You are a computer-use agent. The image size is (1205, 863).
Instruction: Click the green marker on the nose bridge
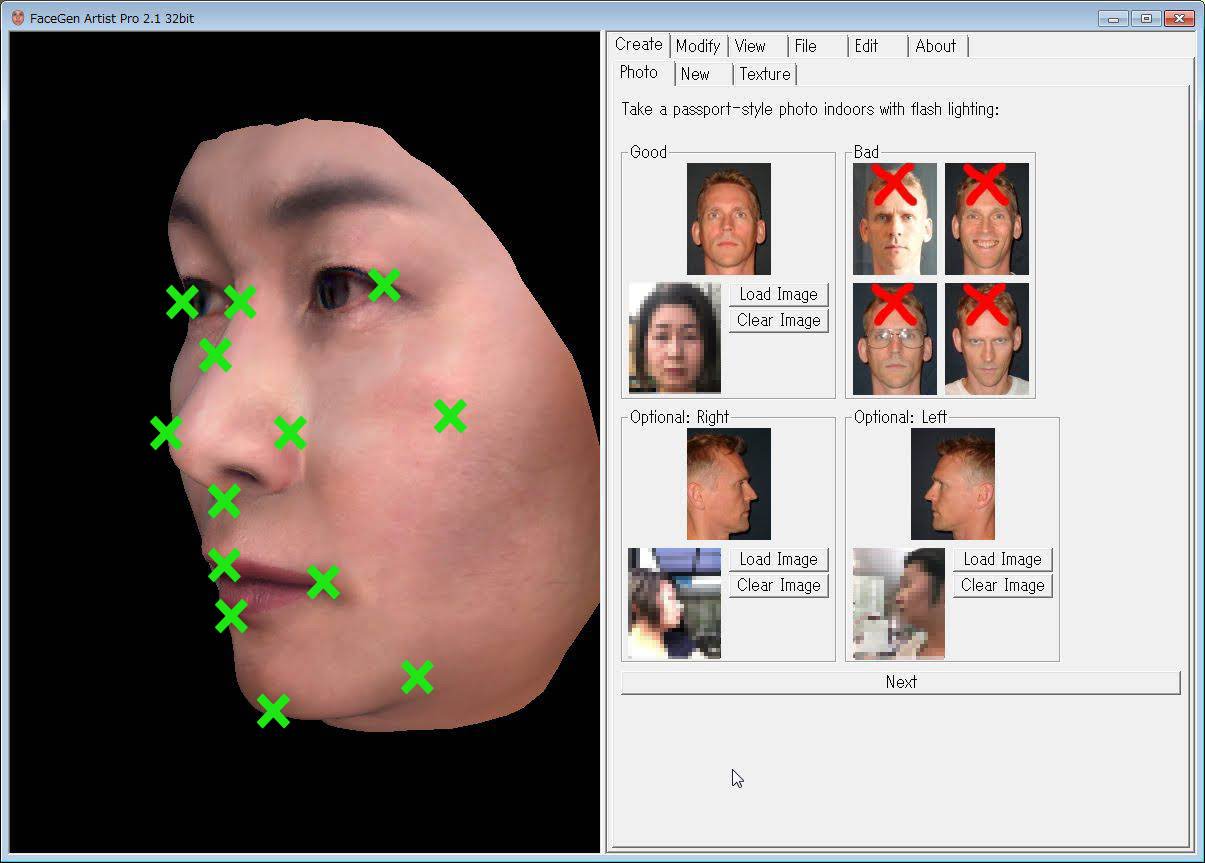(215, 354)
